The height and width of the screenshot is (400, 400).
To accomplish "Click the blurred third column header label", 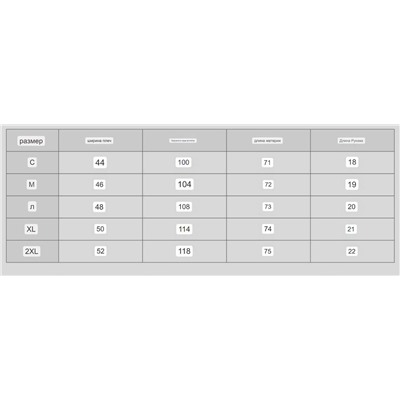I will [183, 141].
